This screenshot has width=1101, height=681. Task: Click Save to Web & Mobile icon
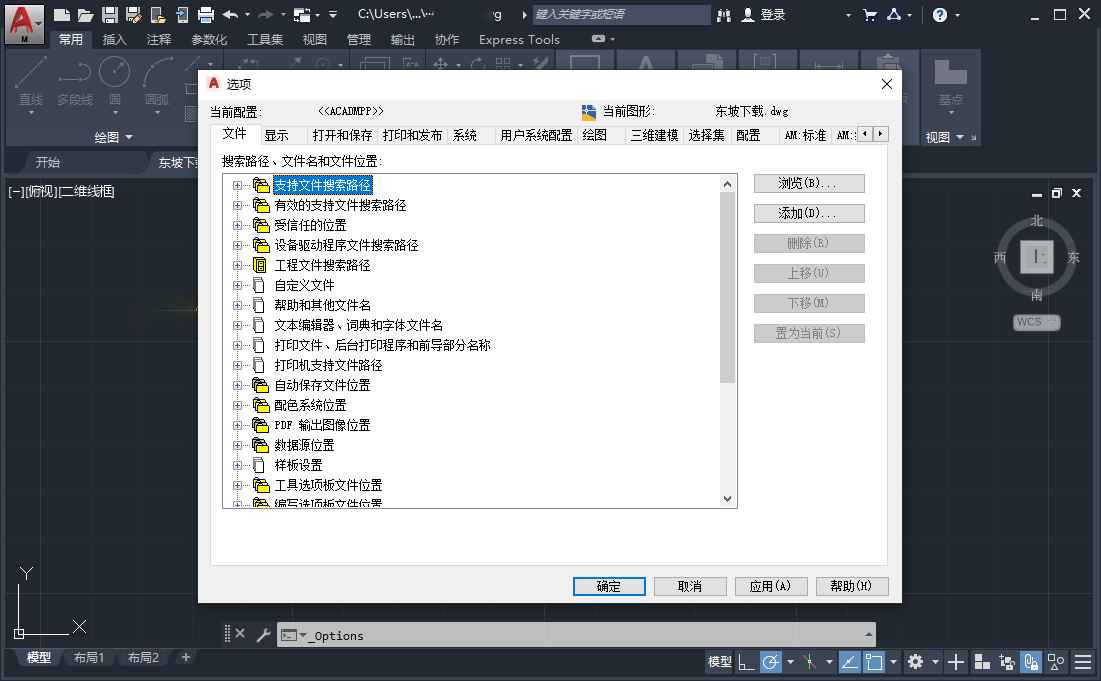click(181, 14)
